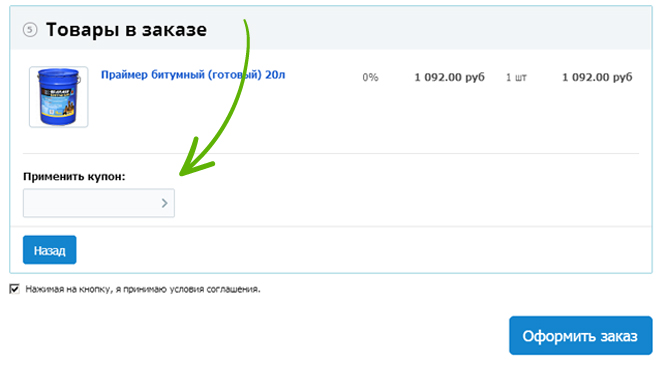Submit with the 'Оформить заказ' button
This screenshot has height=369, width=664.
click(x=581, y=336)
